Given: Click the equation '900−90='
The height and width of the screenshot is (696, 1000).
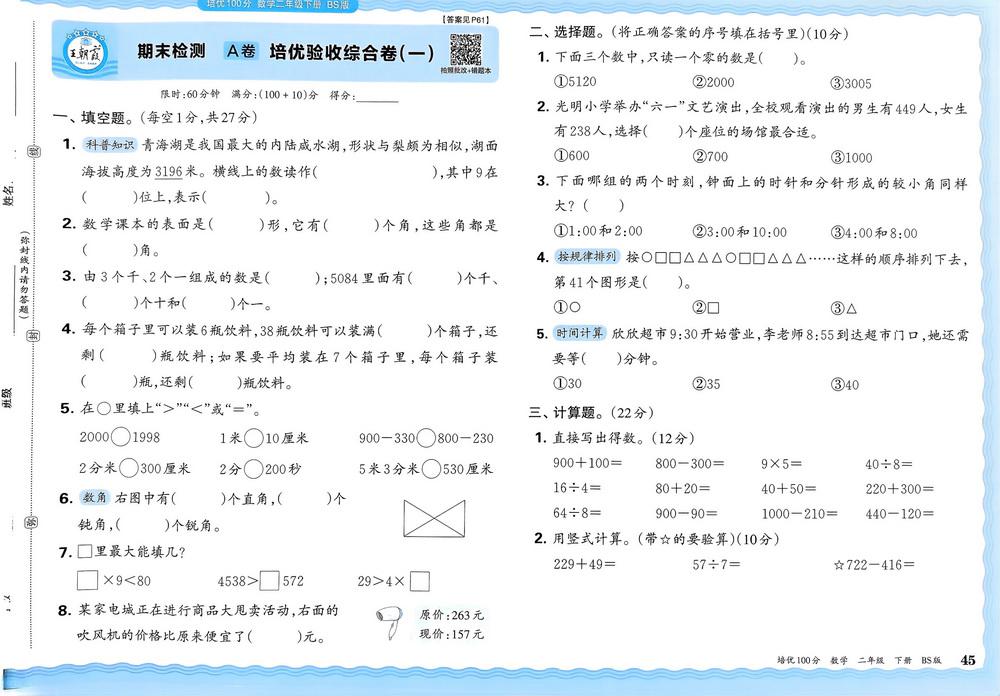Looking at the screenshot, I should (x=686, y=513).
